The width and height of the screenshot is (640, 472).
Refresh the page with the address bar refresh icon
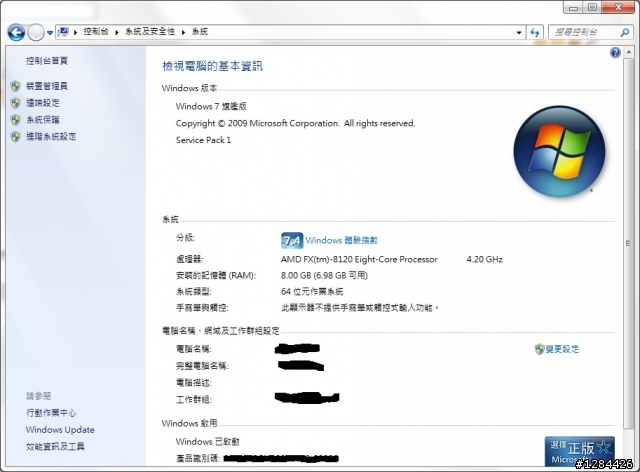535,32
